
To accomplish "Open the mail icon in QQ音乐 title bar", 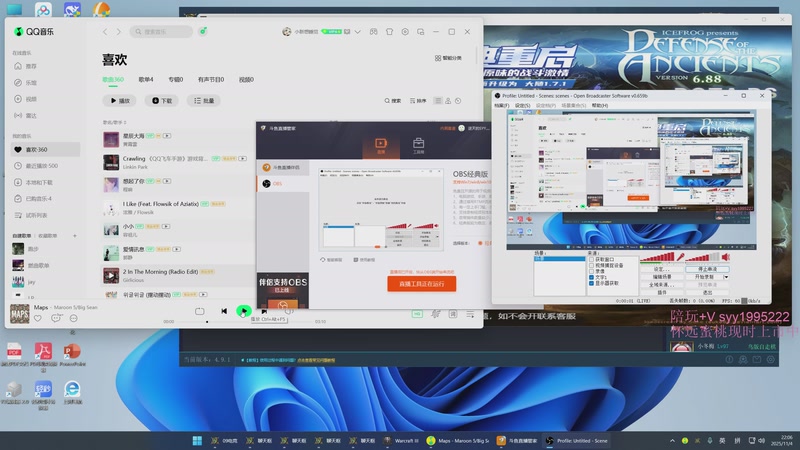I will (347, 32).
